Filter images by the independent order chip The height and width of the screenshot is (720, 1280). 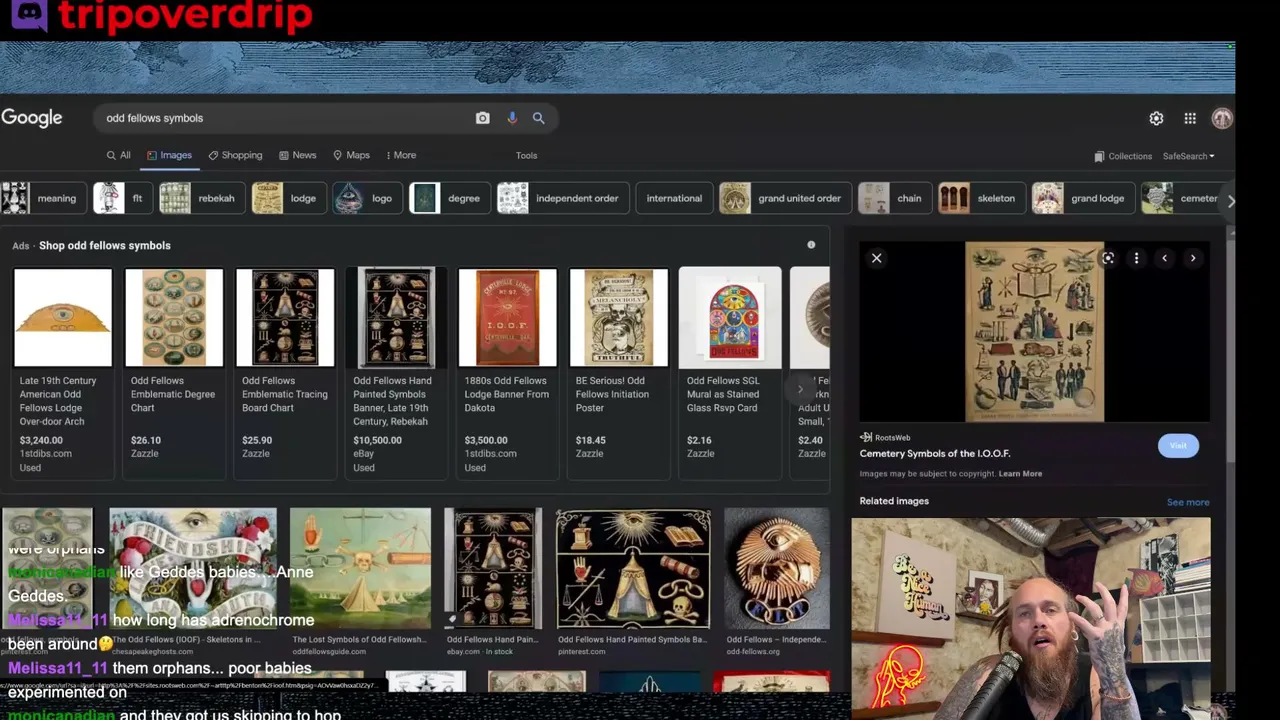[563, 198]
